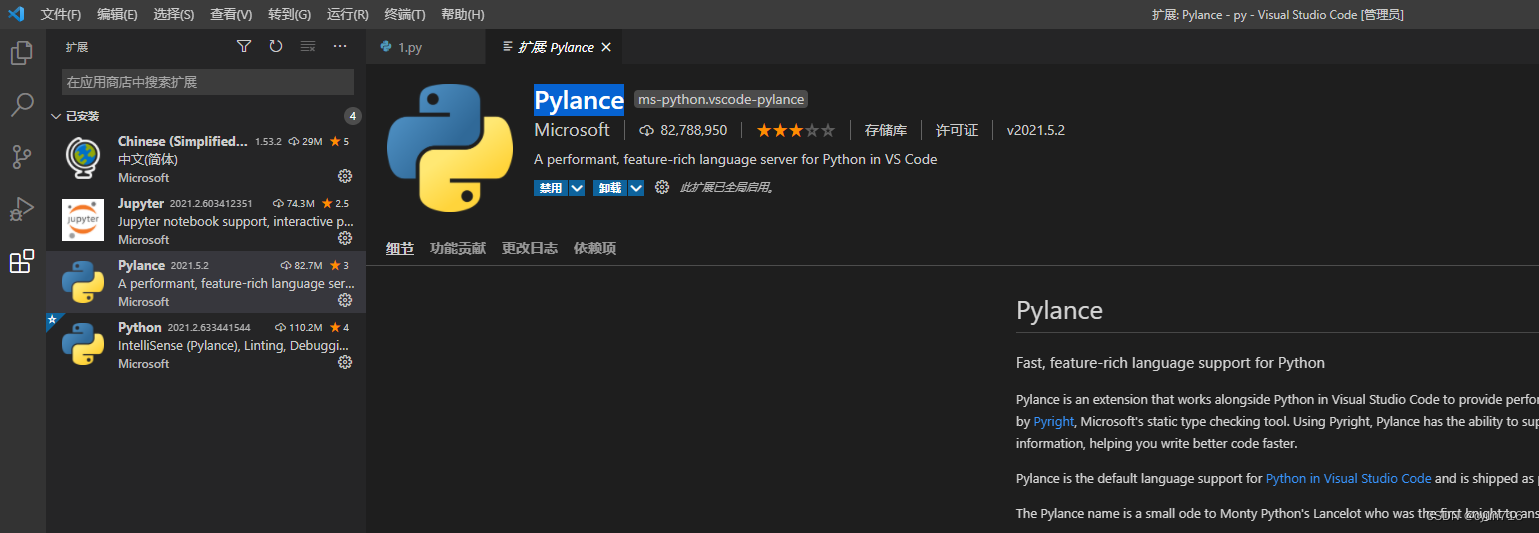Open the 帮助(H) menu
The width and height of the screenshot is (1539, 533).
coord(463,14)
